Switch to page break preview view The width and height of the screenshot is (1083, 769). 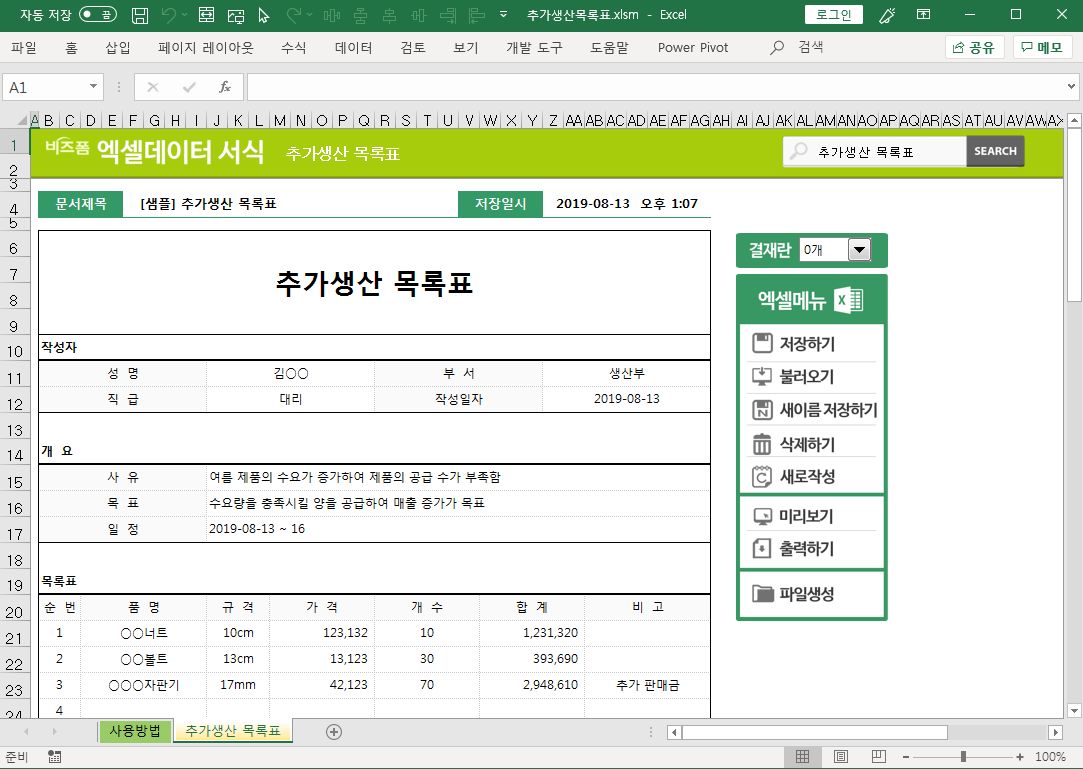click(x=878, y=757)
